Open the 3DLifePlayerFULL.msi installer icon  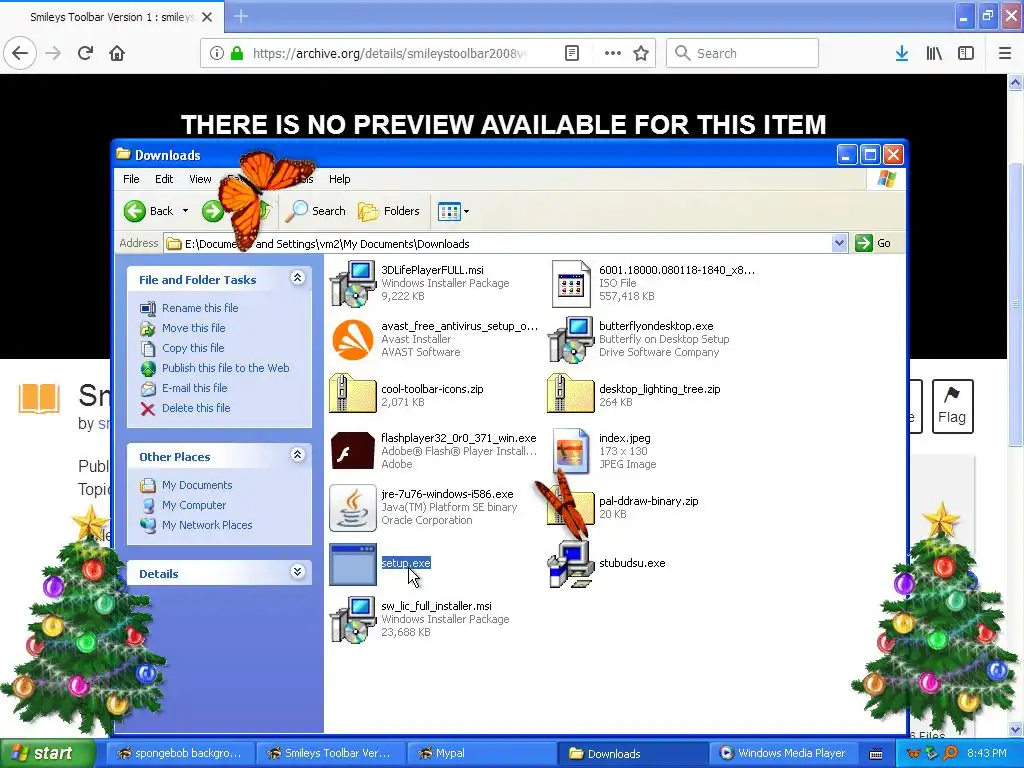(353, 283)
